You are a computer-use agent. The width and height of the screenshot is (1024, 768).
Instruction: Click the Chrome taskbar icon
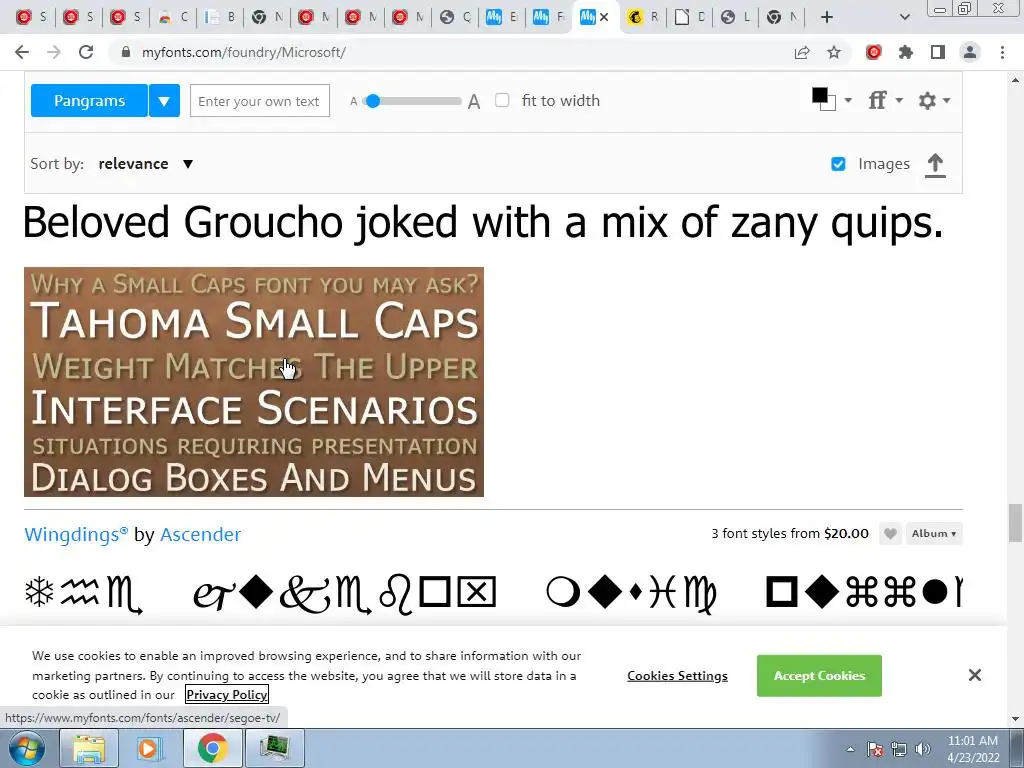click(x=212, y=748)
